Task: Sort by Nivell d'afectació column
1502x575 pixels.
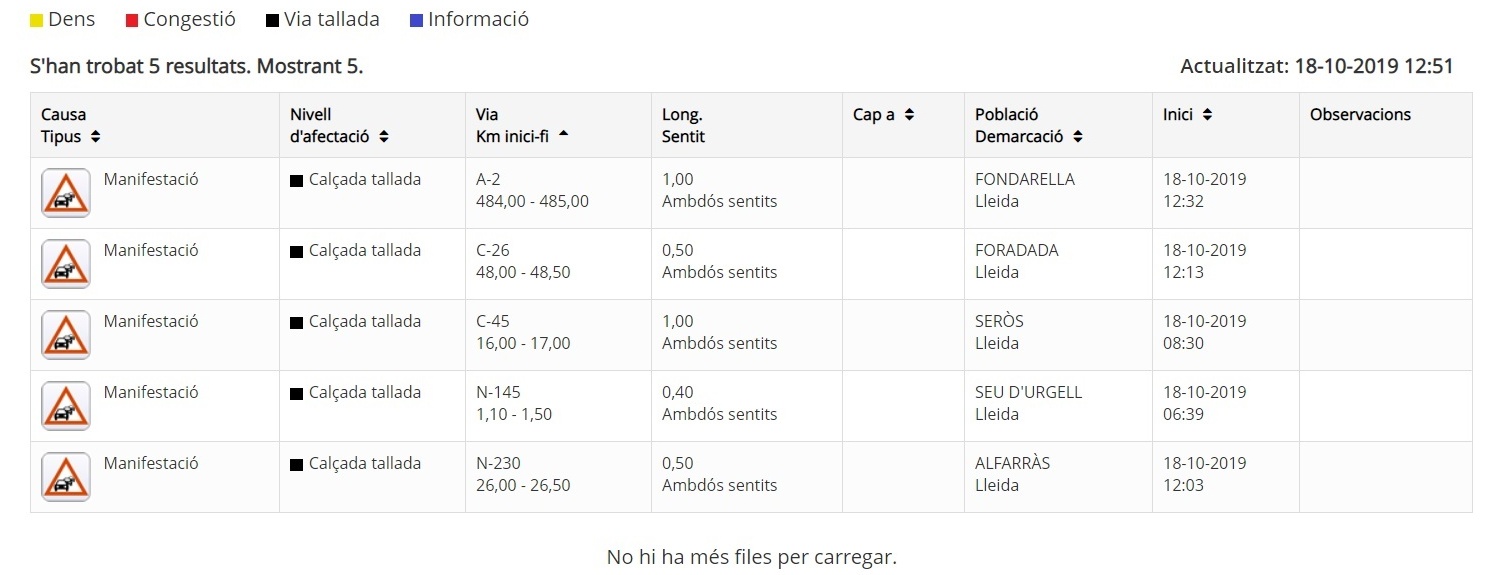Action: click(x=384, y=137)
